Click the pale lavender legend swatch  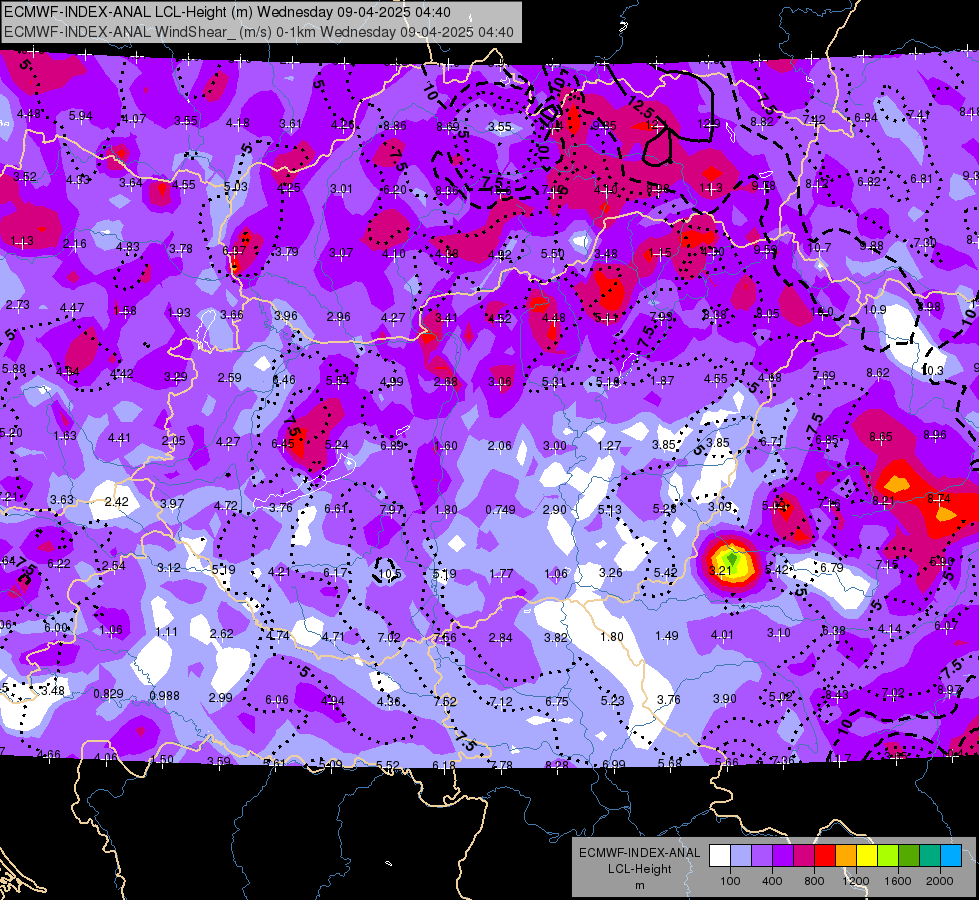740,856
